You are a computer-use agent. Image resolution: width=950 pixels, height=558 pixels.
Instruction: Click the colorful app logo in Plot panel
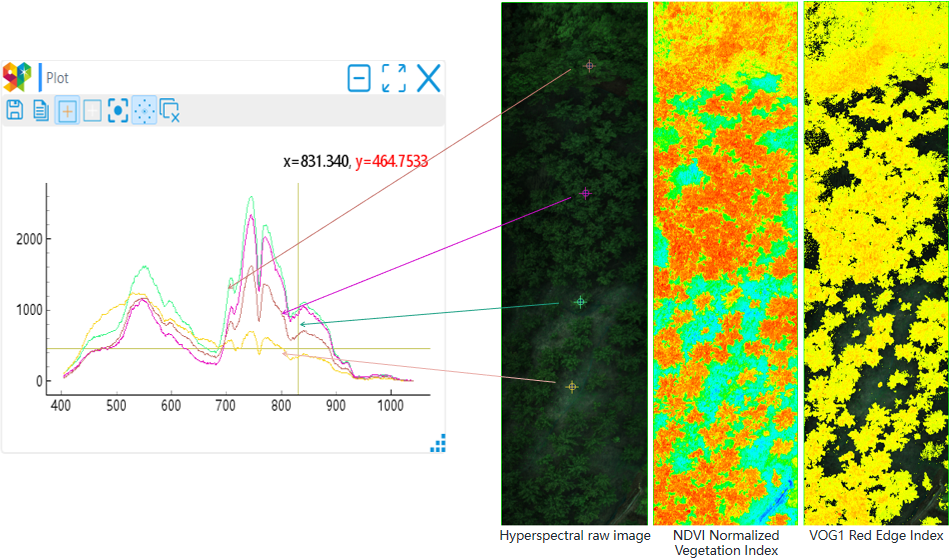point(17,77)
